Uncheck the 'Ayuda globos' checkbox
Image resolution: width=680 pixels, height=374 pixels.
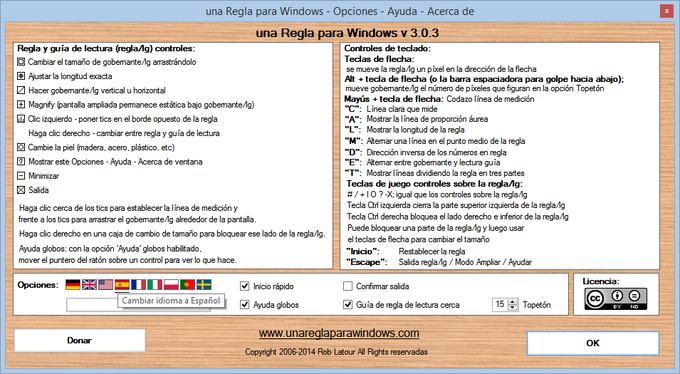tap(245, 305)
